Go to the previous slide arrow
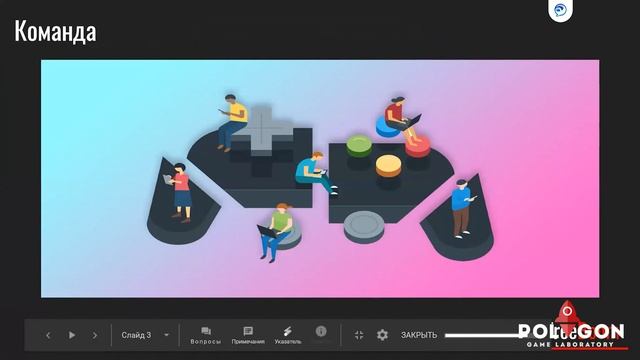This screenshot has width=640, height=360. pyautogui.click(x=48, y=335)
